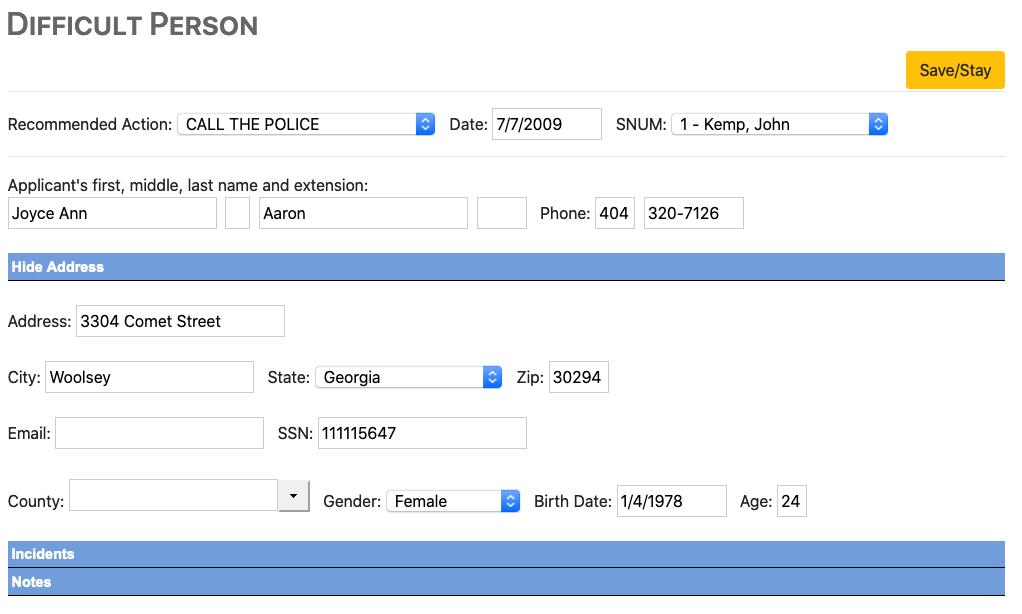Viewport: 1022px width, 614px height.
Task: Expand the Notes section
Action: tap(31, 582)
